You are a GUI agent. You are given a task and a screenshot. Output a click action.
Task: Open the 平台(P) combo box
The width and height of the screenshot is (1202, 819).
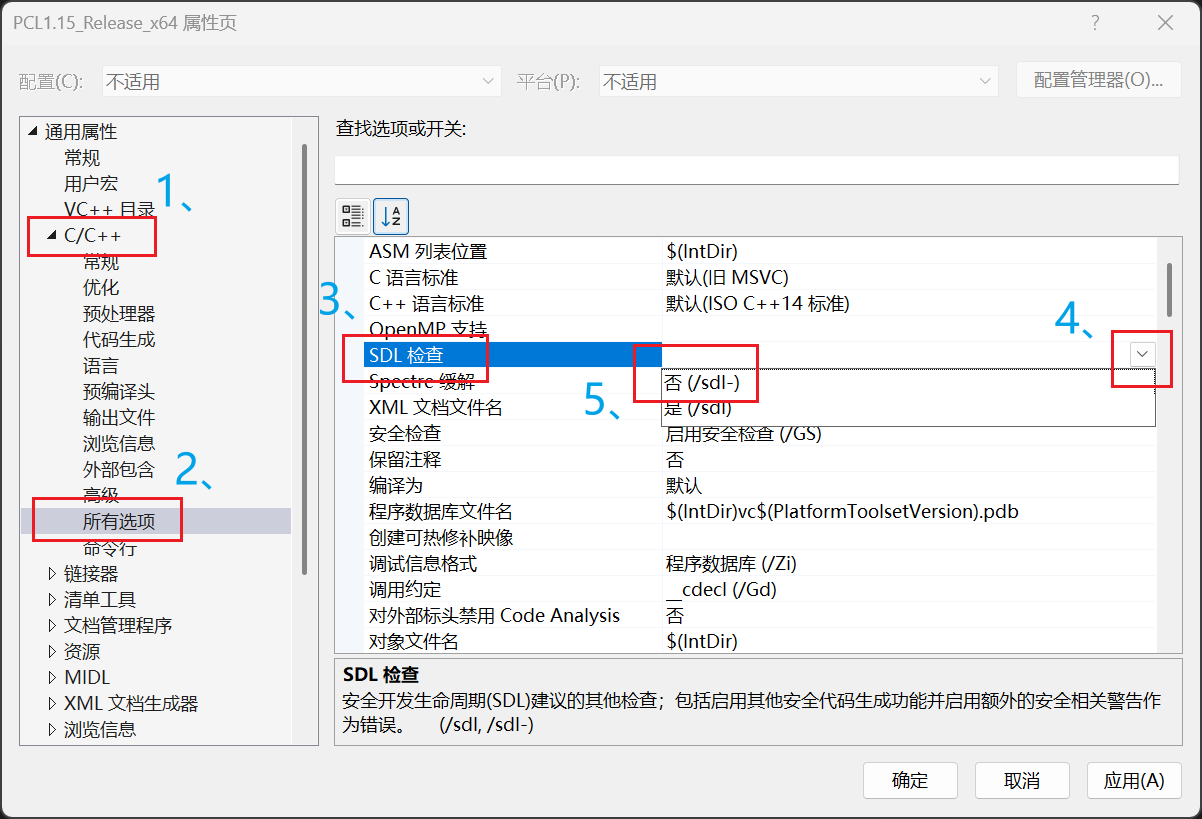click(x=797, y=82)
